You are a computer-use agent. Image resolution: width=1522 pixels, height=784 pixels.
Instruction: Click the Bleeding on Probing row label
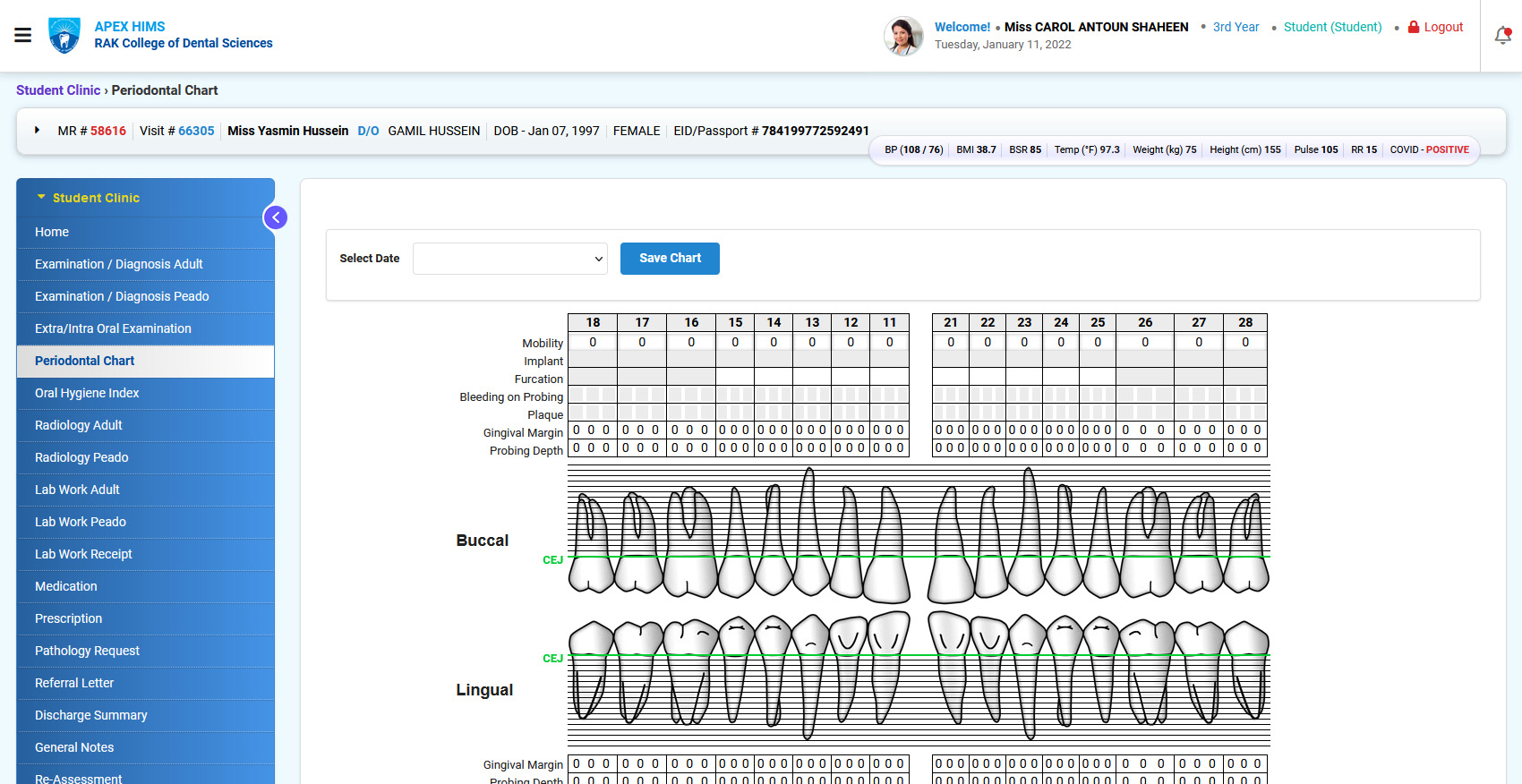coord(511,397)
